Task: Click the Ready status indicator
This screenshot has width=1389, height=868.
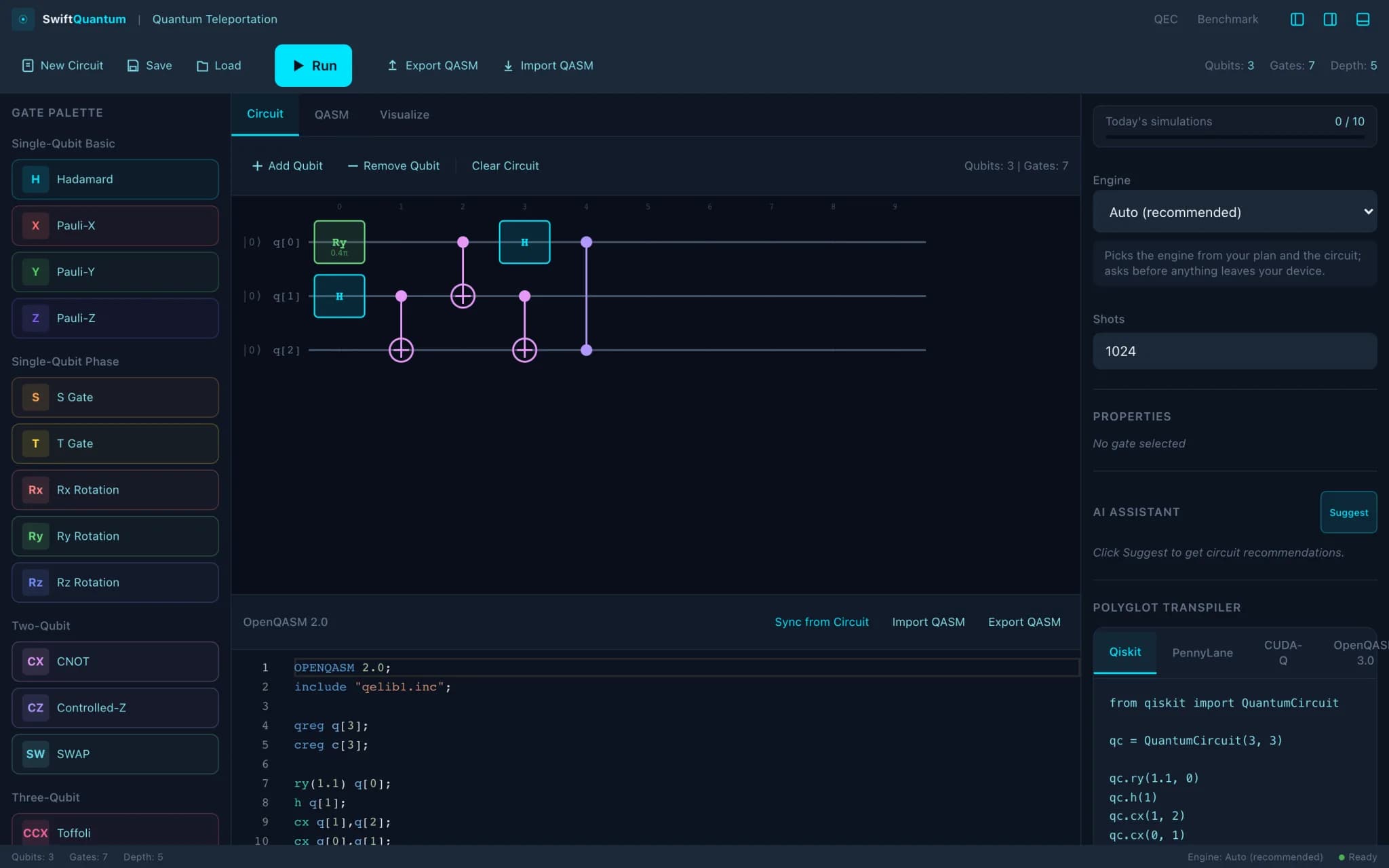Action: [x=1357, y=857]
